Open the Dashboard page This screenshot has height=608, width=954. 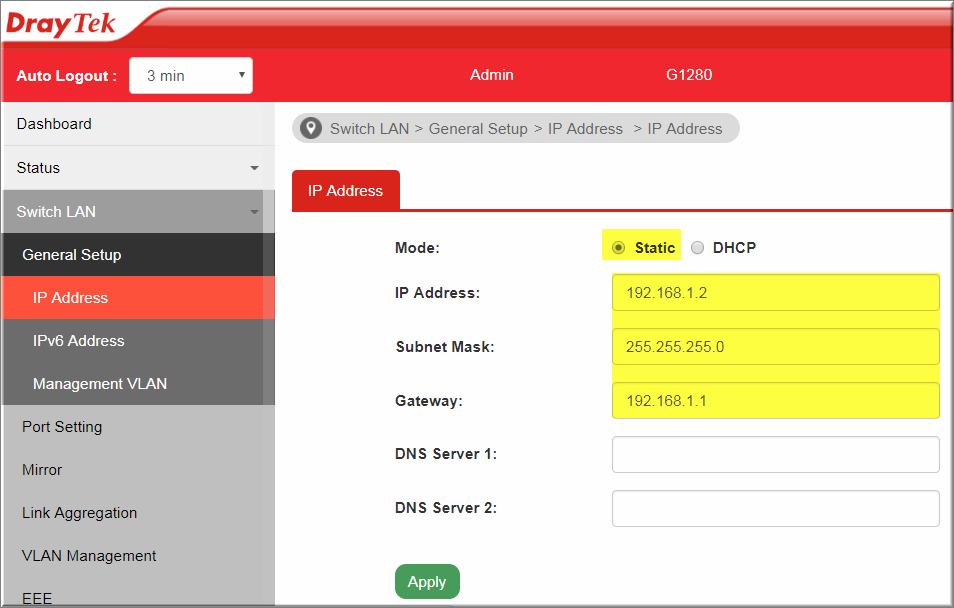point(139,124)
